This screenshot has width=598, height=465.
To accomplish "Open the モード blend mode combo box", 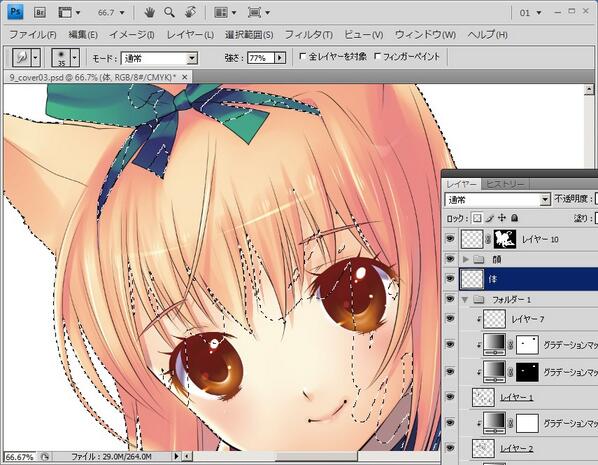I will tap(159, 58).
